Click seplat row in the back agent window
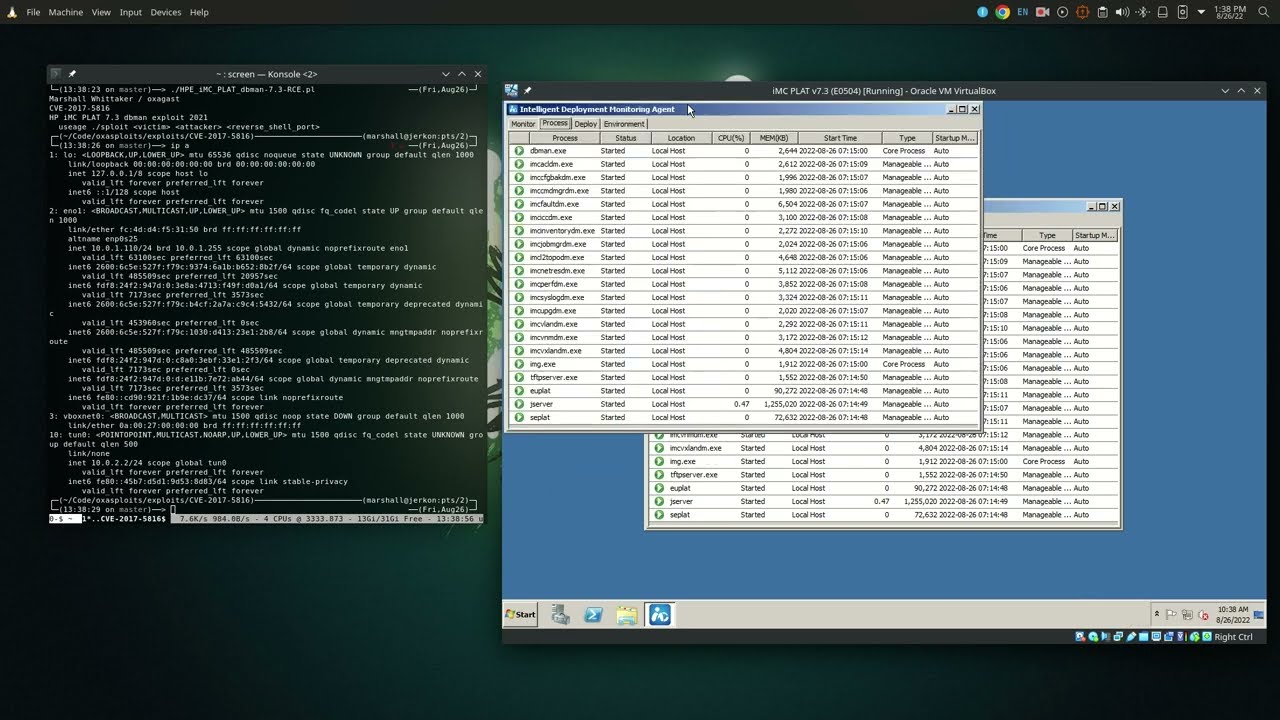The image size is (1280, 720). point(884,515)
